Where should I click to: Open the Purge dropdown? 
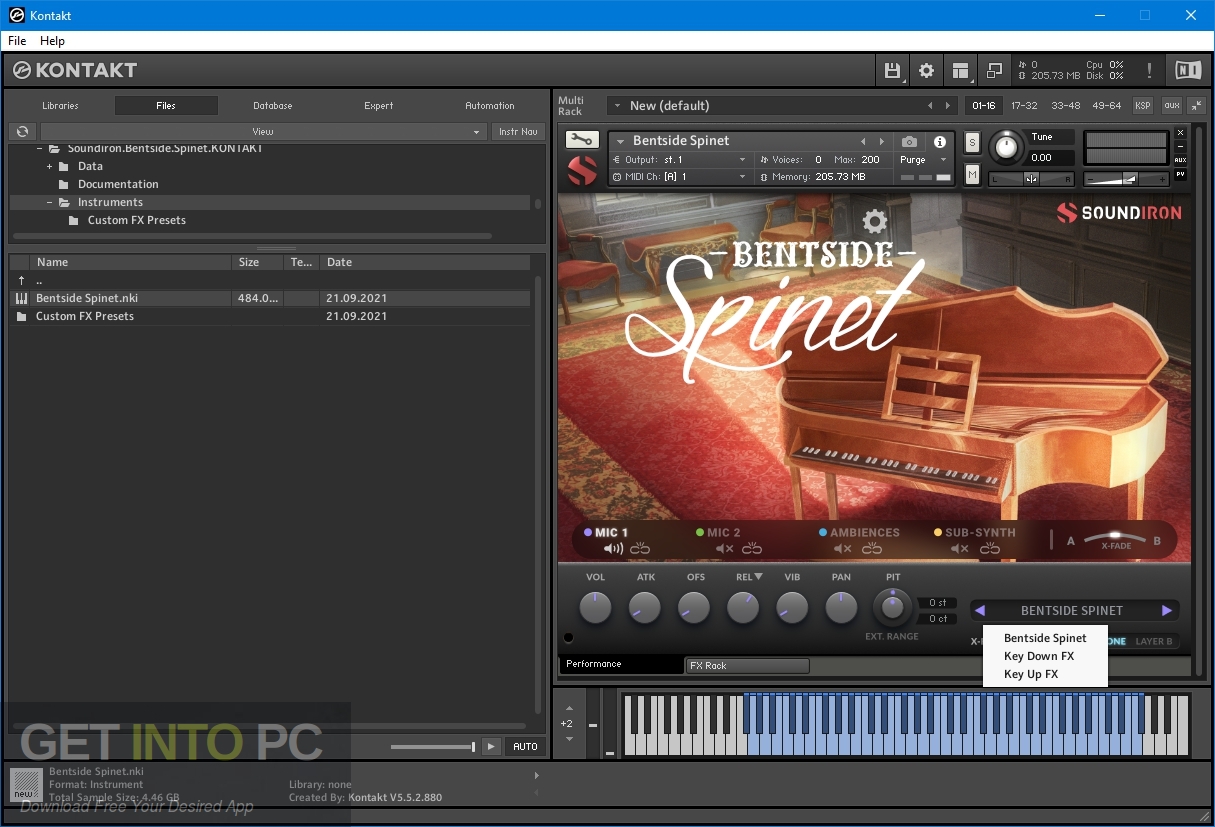click(x=923, y=160)
